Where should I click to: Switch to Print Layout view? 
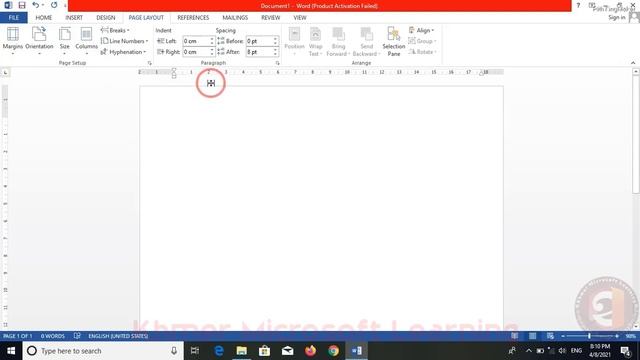(533, 336)
